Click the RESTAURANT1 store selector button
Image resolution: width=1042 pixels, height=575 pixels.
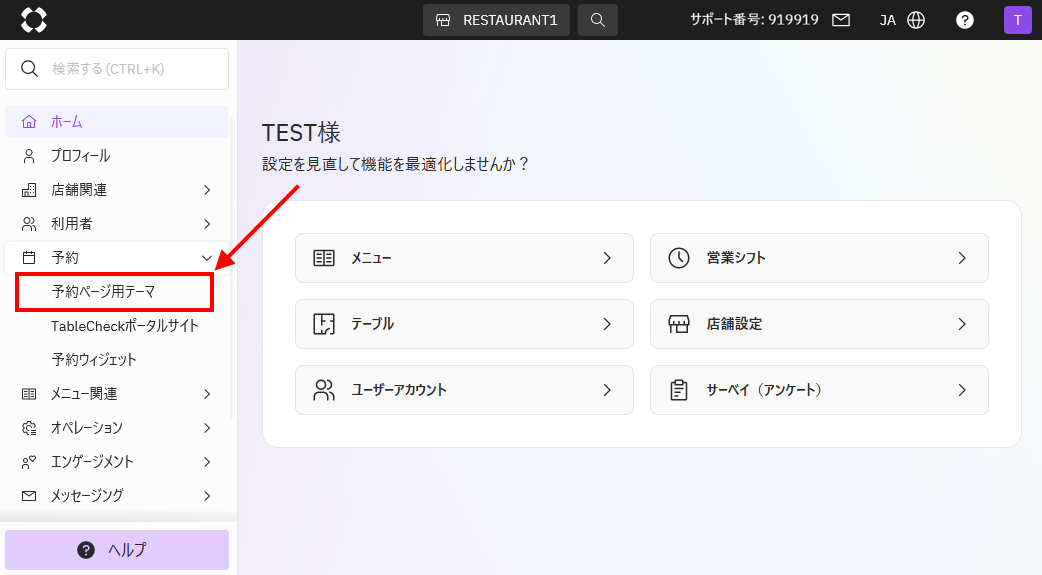[x=497, y=20]
